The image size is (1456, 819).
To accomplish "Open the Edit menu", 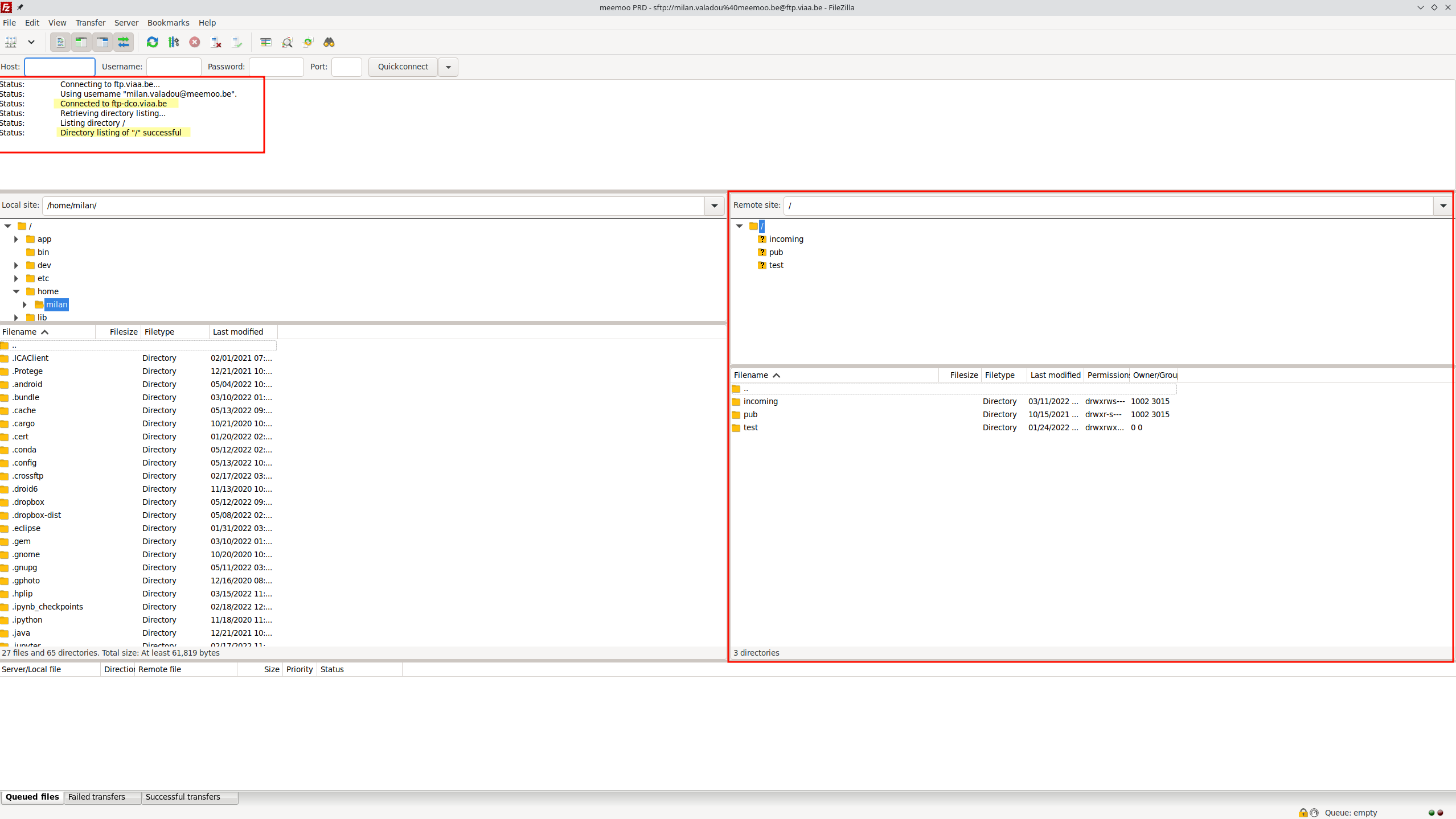I will click(x=32, y=23).
